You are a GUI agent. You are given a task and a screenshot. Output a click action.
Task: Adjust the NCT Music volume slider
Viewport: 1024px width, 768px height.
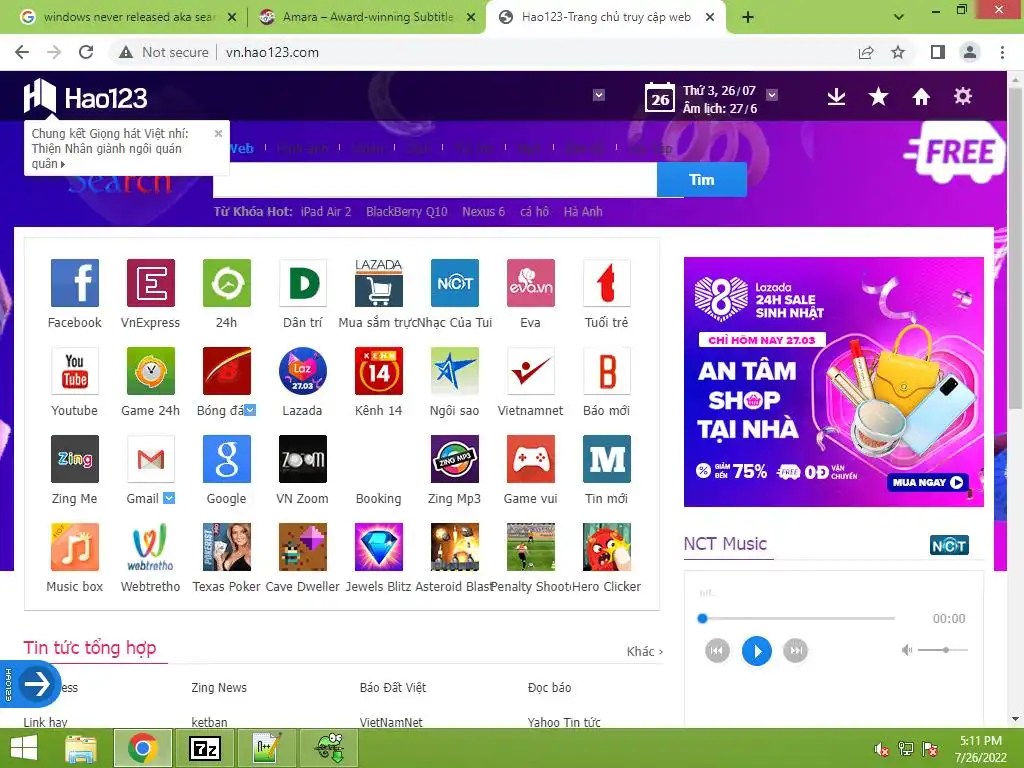coord(942,650)
